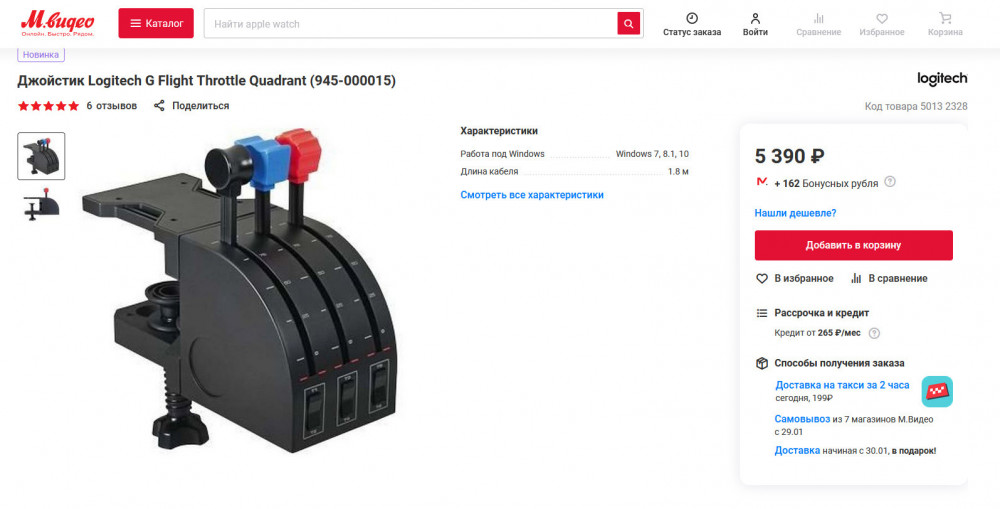The image size is (1000, 509).
Task: Click help icon beside Кредит от 265 ₽/мес
Action: point(874,333)
